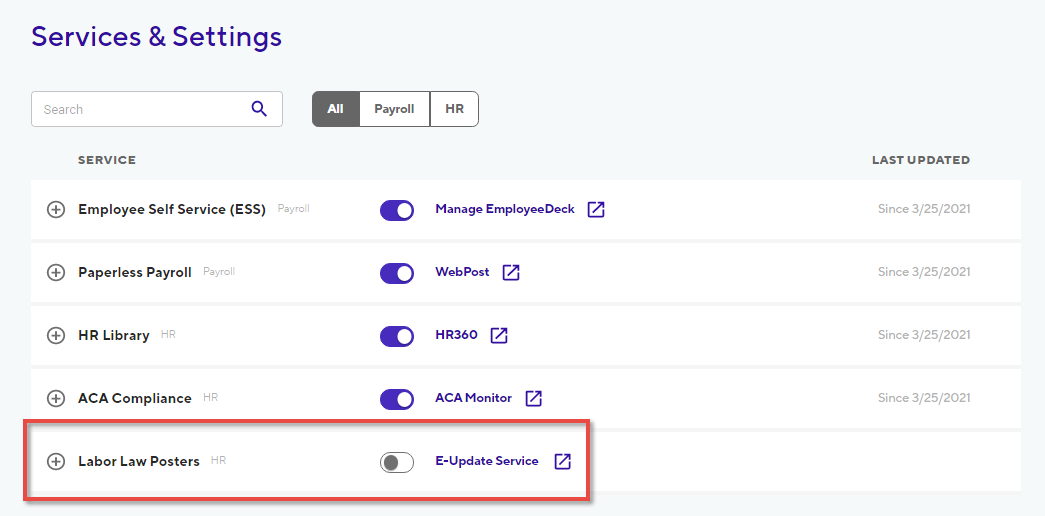Expand the ACA Compliance row
The height and width of the screenshot is (516, 1045).
point(56,399)
